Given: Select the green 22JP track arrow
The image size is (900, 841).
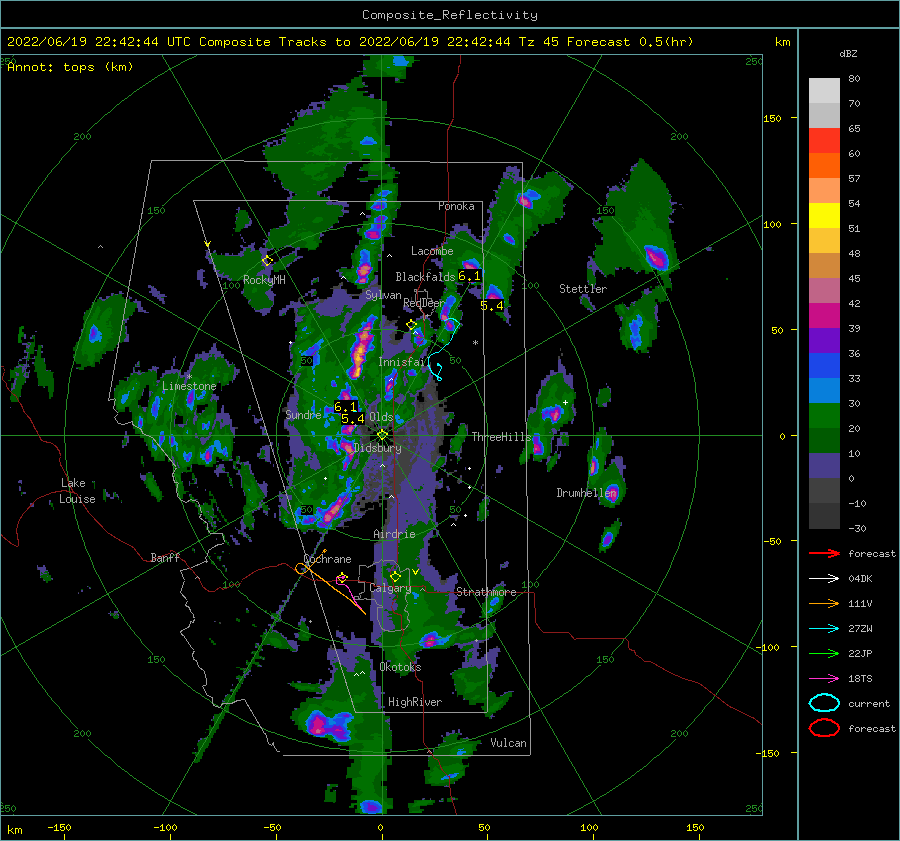Looking at the screenshot, I should (x=824, y=653).
